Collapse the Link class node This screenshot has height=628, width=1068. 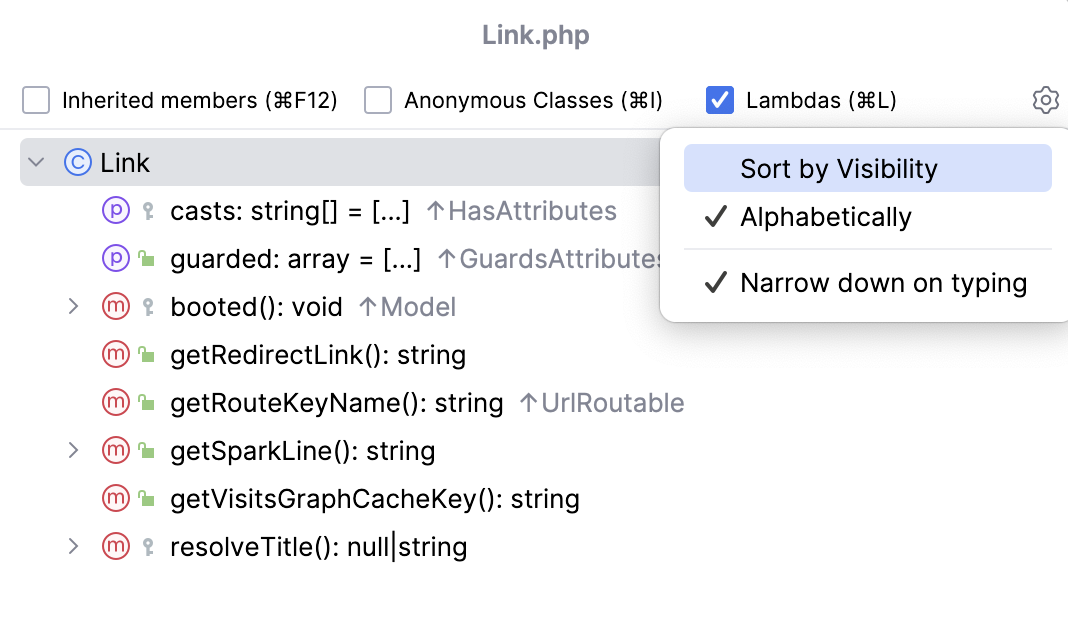click(x=37, y=162)
